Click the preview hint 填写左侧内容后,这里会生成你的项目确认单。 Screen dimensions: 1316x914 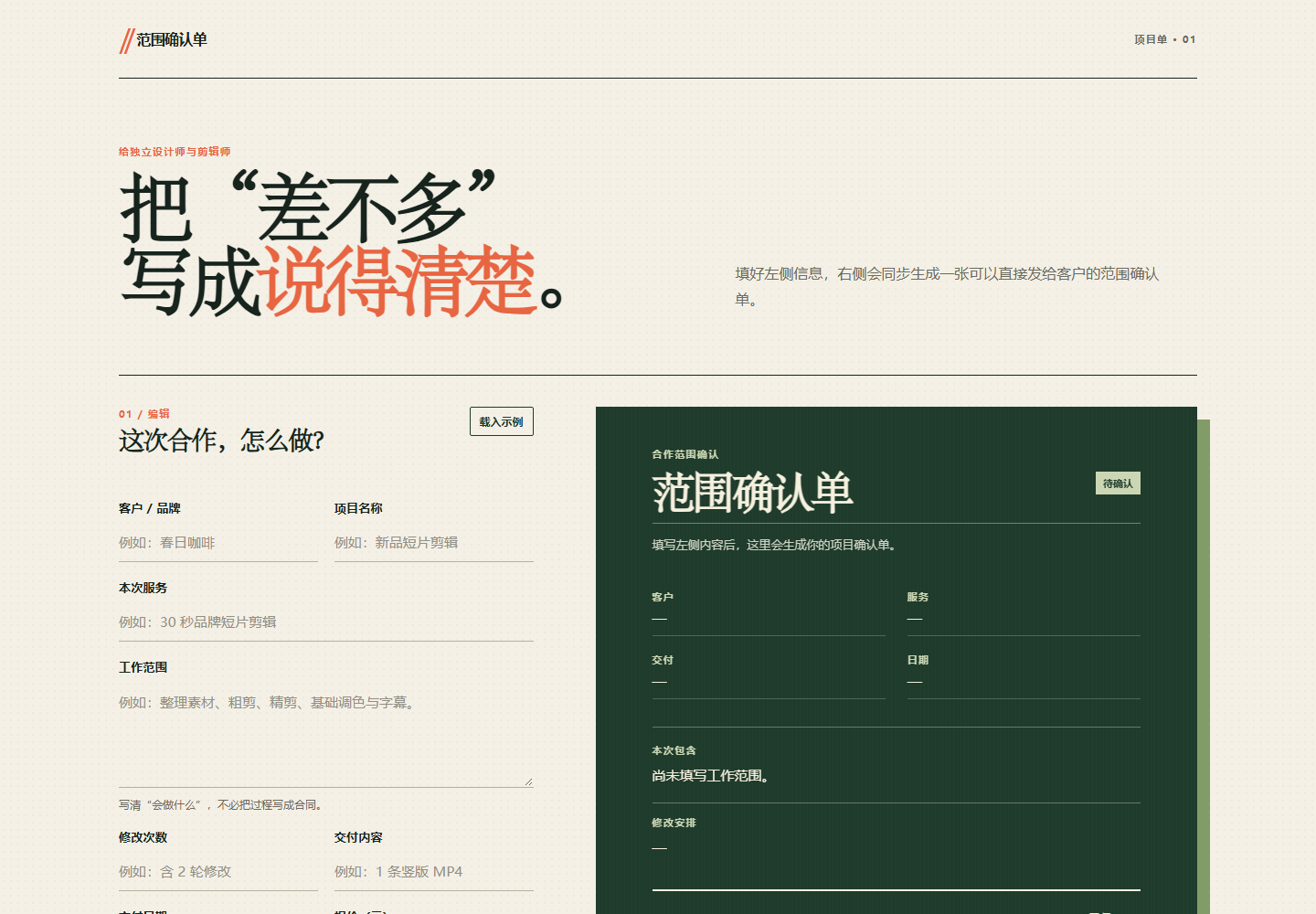[776, 545]
